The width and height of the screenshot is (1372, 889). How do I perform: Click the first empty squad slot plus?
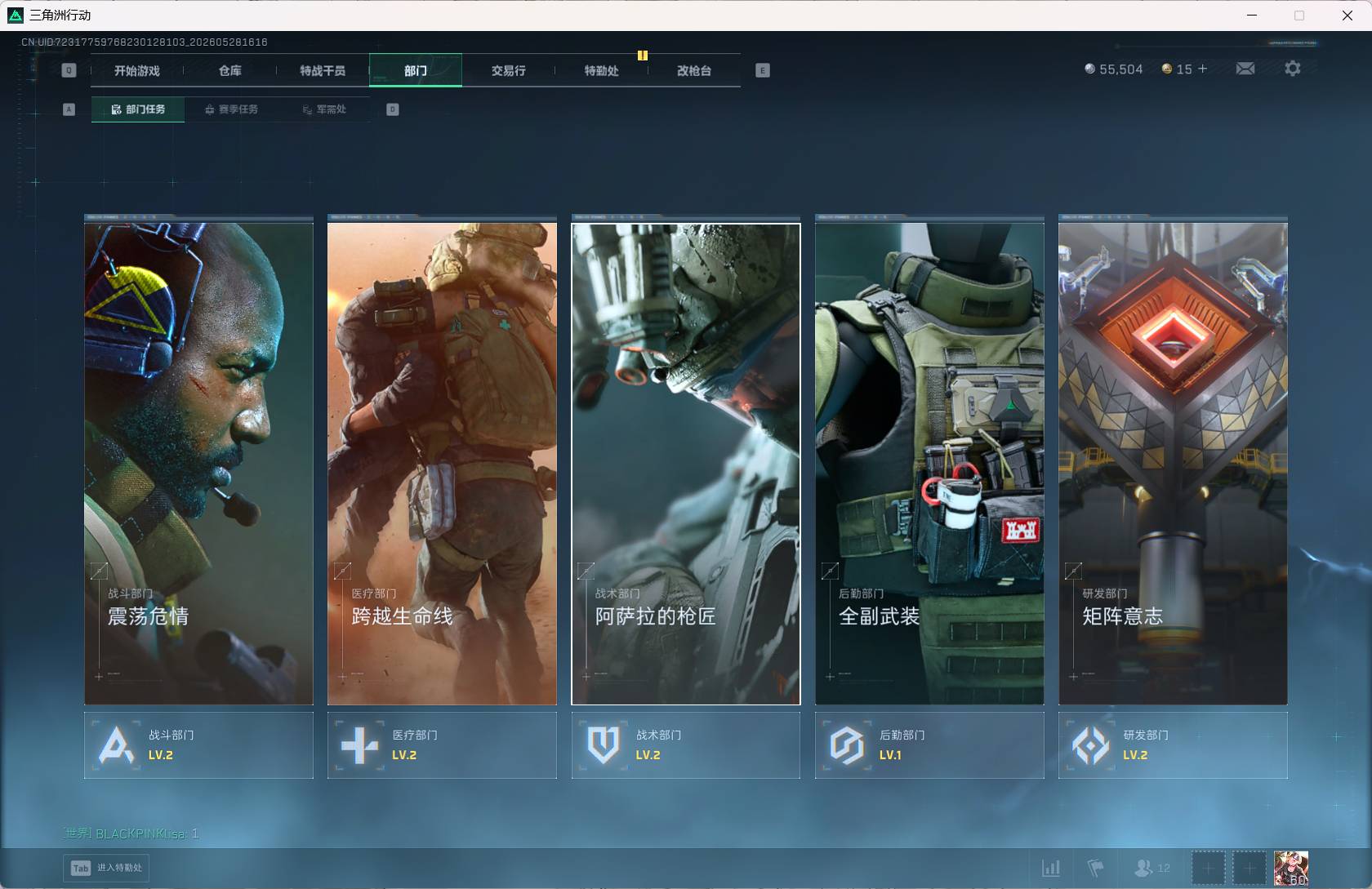[x=1208, y=868]
